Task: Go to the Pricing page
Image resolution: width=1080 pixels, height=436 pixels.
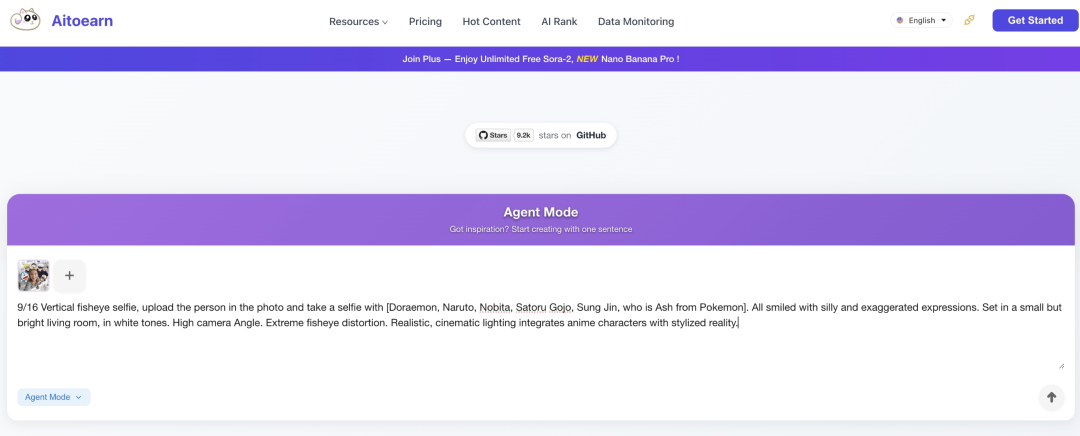Action: [425, 21]
